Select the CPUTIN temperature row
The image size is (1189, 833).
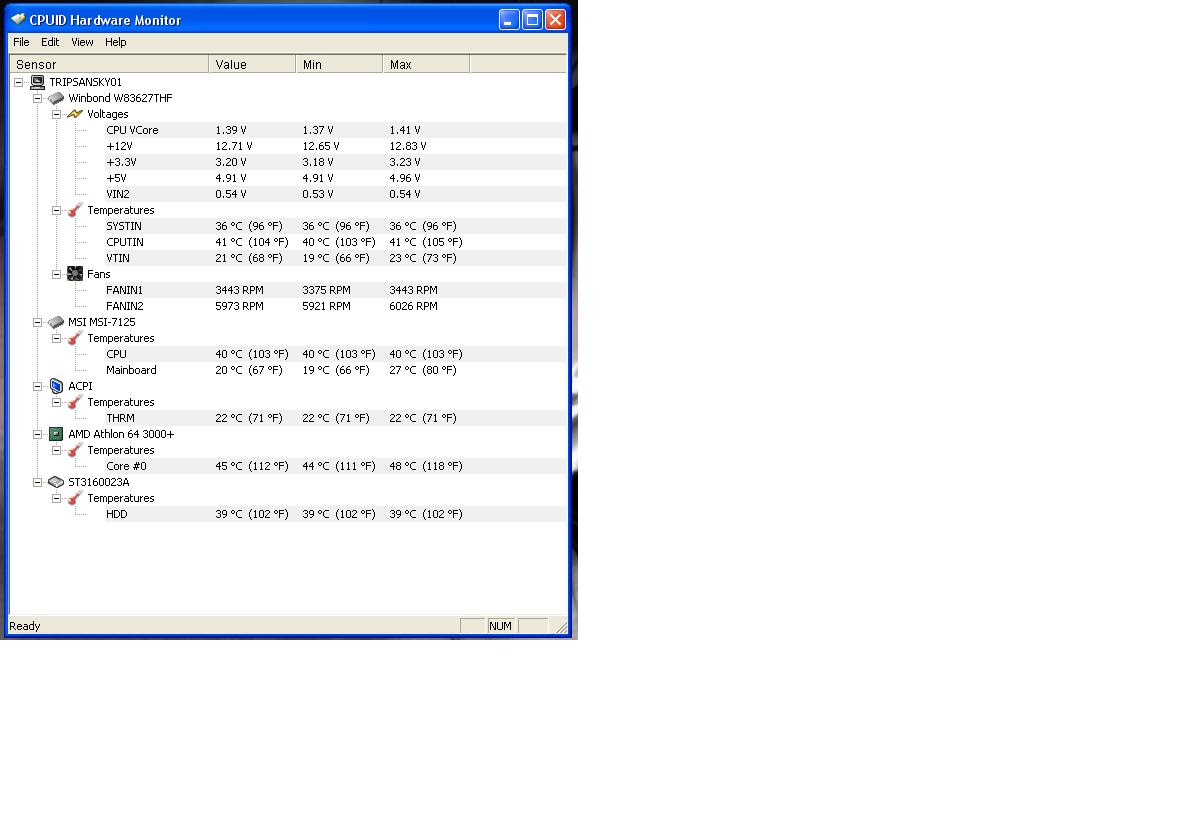click(x=335, y=242)
